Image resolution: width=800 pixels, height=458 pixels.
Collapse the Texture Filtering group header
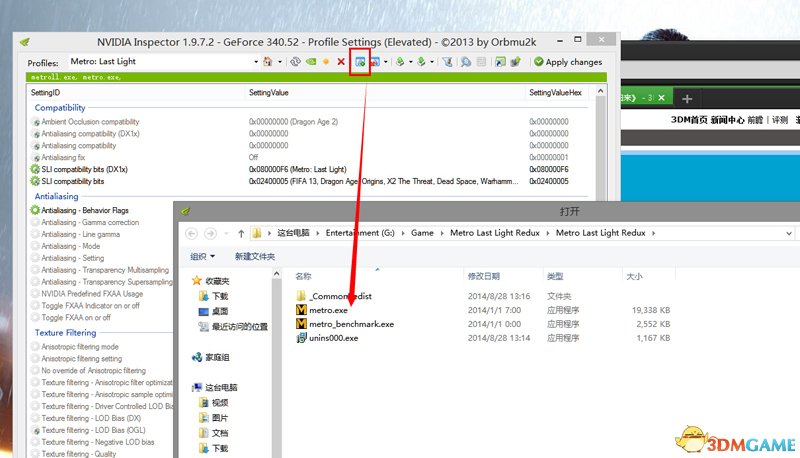coord(65,333)
